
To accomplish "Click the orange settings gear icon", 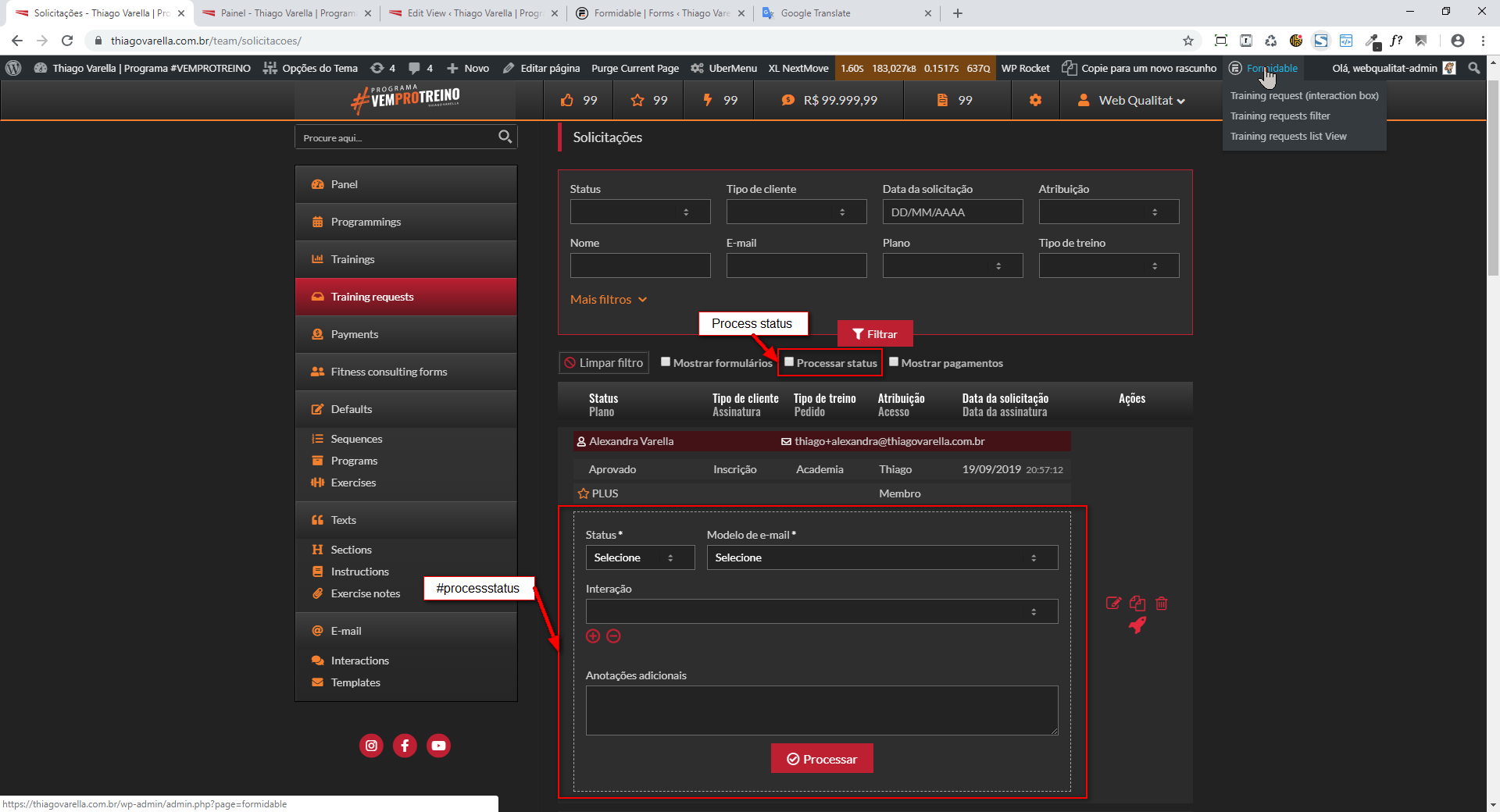I will 1035,100.
